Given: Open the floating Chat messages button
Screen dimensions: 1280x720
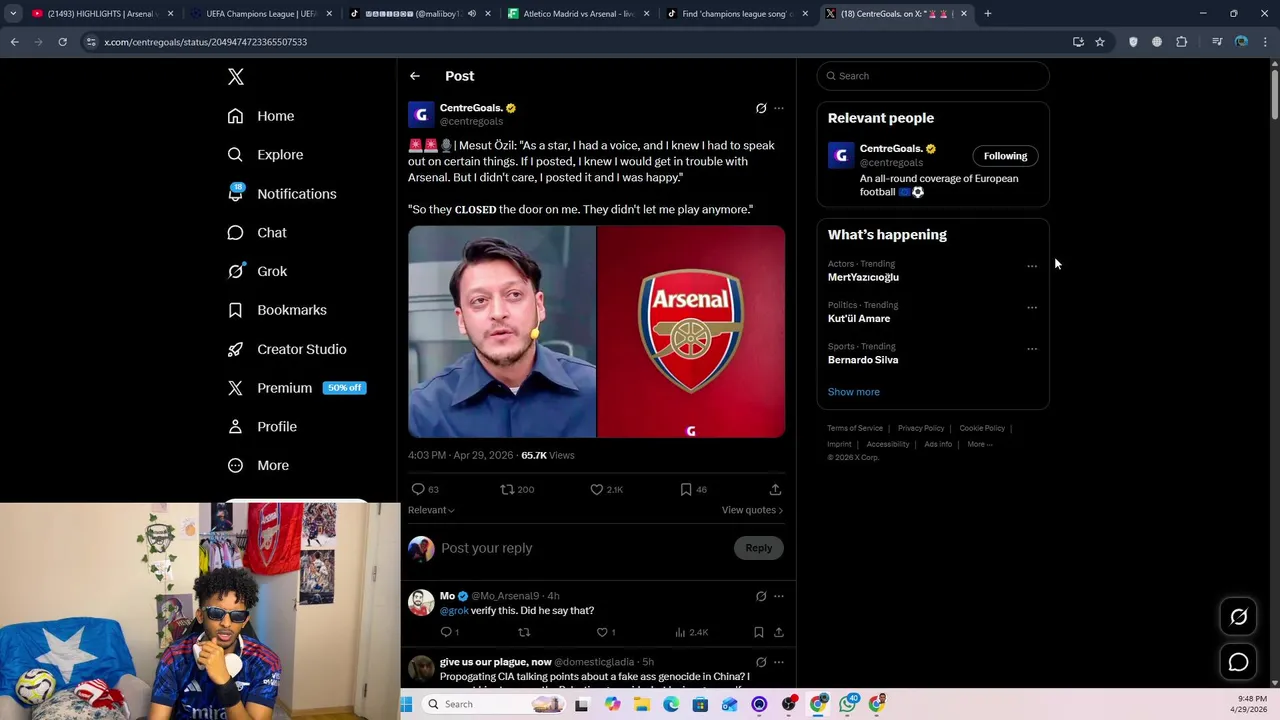Looking at the screenshot, I should click(1238, 662).
